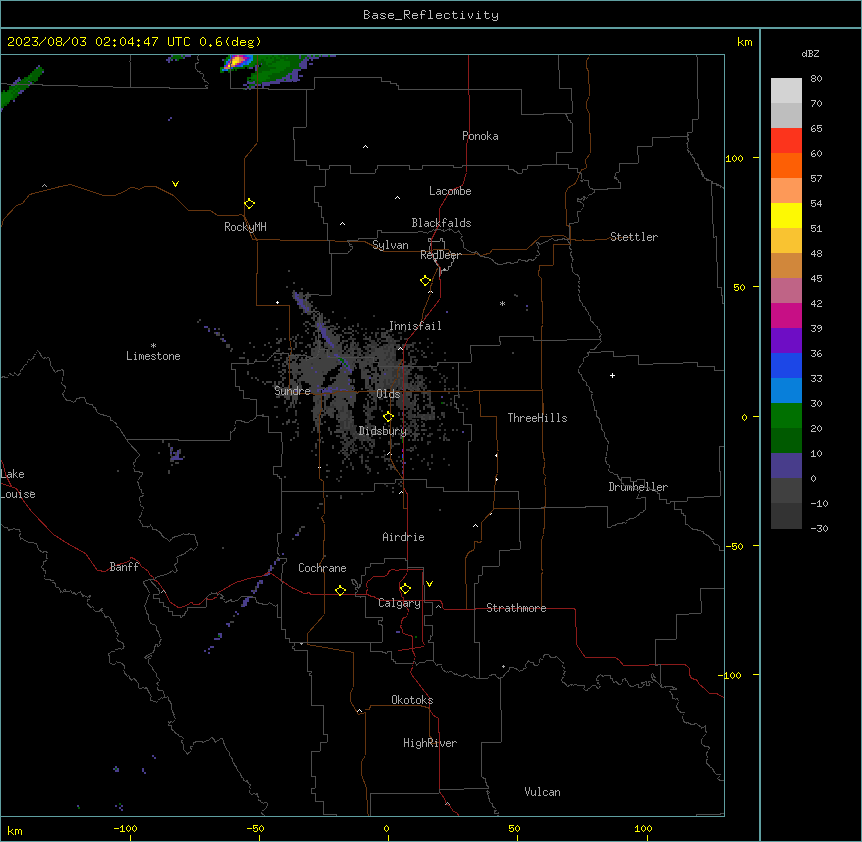
Task: Click the RockyMH label
Action: [245, 227]
